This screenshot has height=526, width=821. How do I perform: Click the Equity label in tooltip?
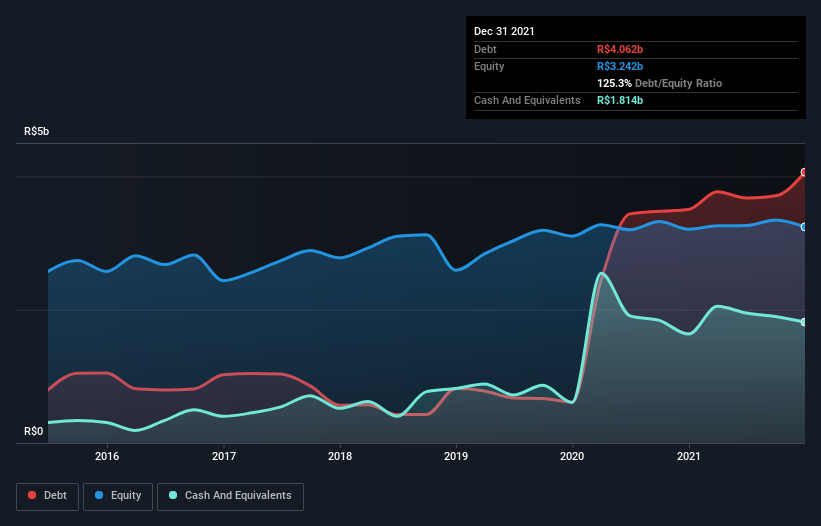tap(489, 66)
